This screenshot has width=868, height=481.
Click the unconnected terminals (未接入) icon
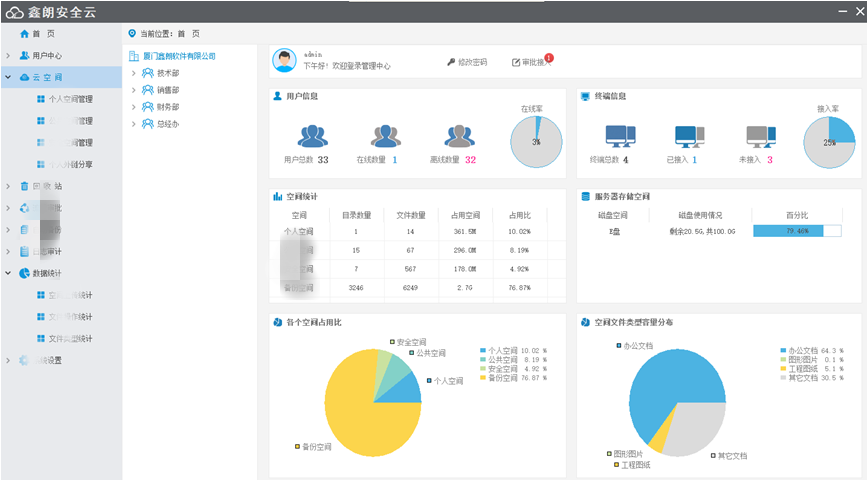[761, 137]
